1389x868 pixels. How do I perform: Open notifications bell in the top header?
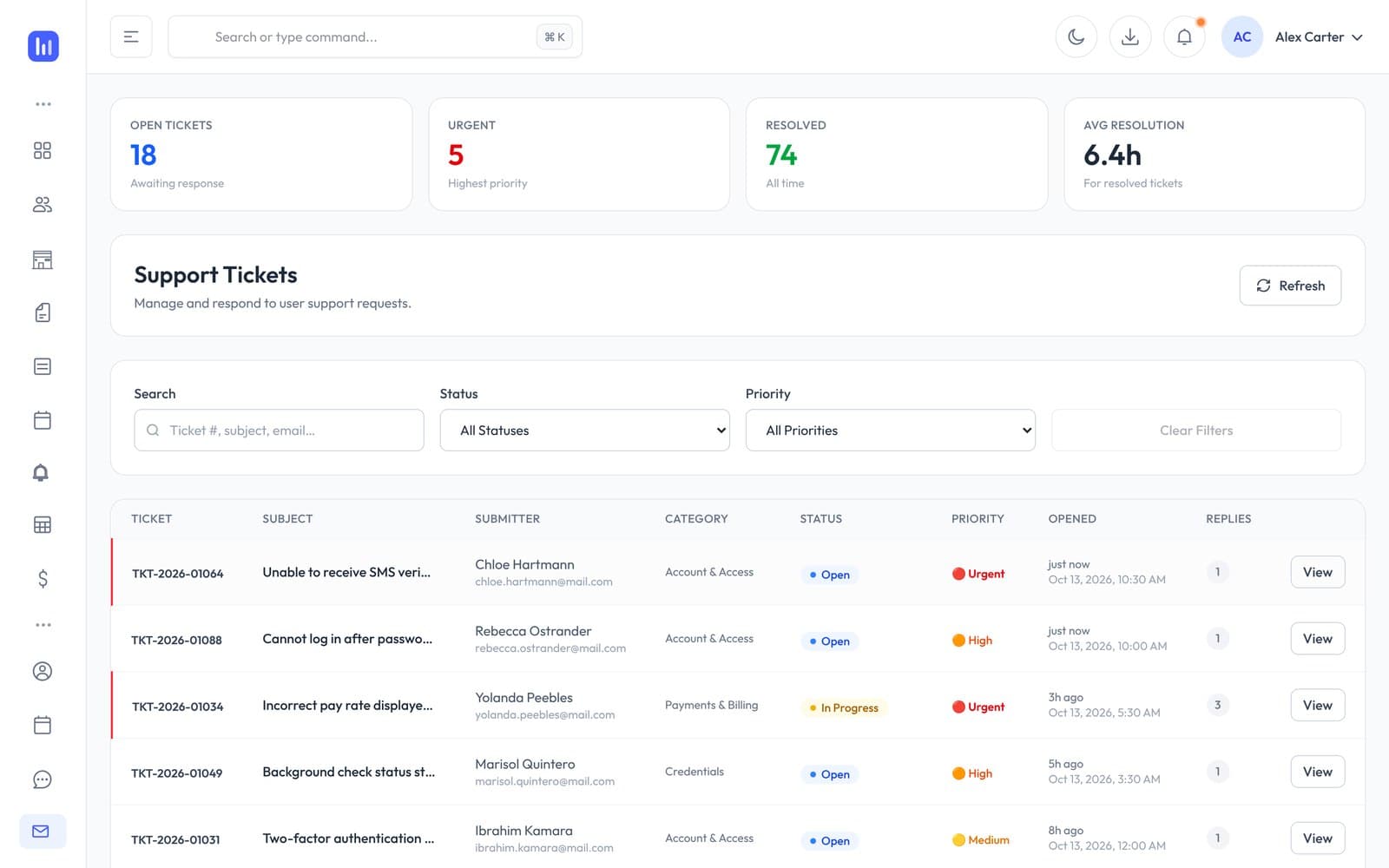(1184, 36)
